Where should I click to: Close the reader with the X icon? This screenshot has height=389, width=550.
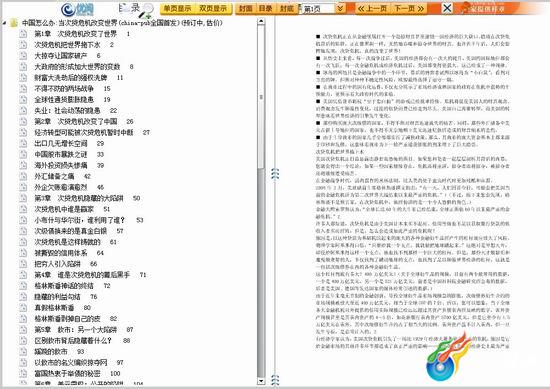(x=447, y=8)
